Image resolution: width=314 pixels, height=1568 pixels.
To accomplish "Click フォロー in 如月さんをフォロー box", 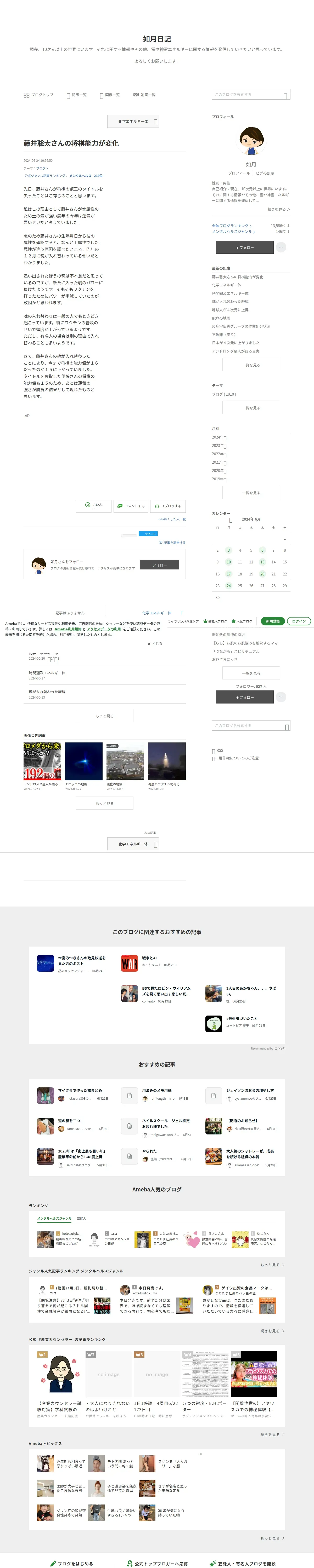I will point(160,565).
